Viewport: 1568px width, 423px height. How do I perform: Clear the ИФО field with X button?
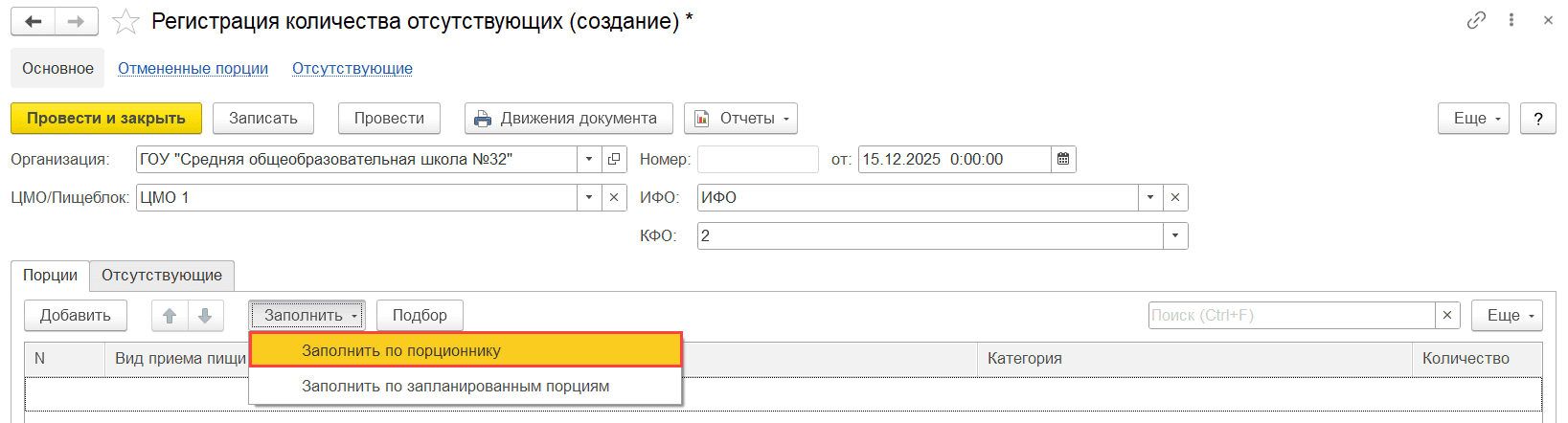click(x=1175, y=197)
